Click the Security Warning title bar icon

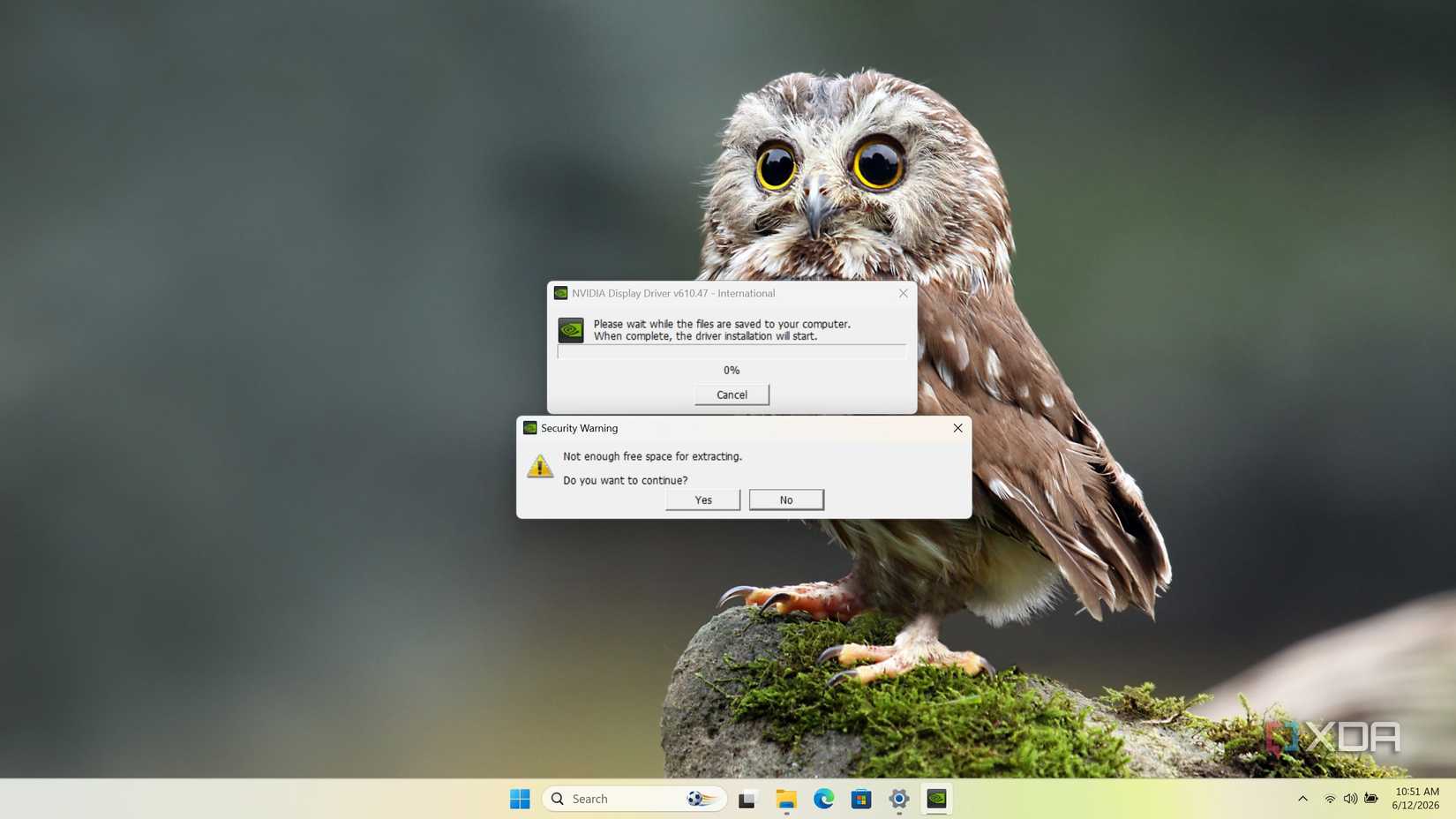pyautogui.click(x=529, y=428)
